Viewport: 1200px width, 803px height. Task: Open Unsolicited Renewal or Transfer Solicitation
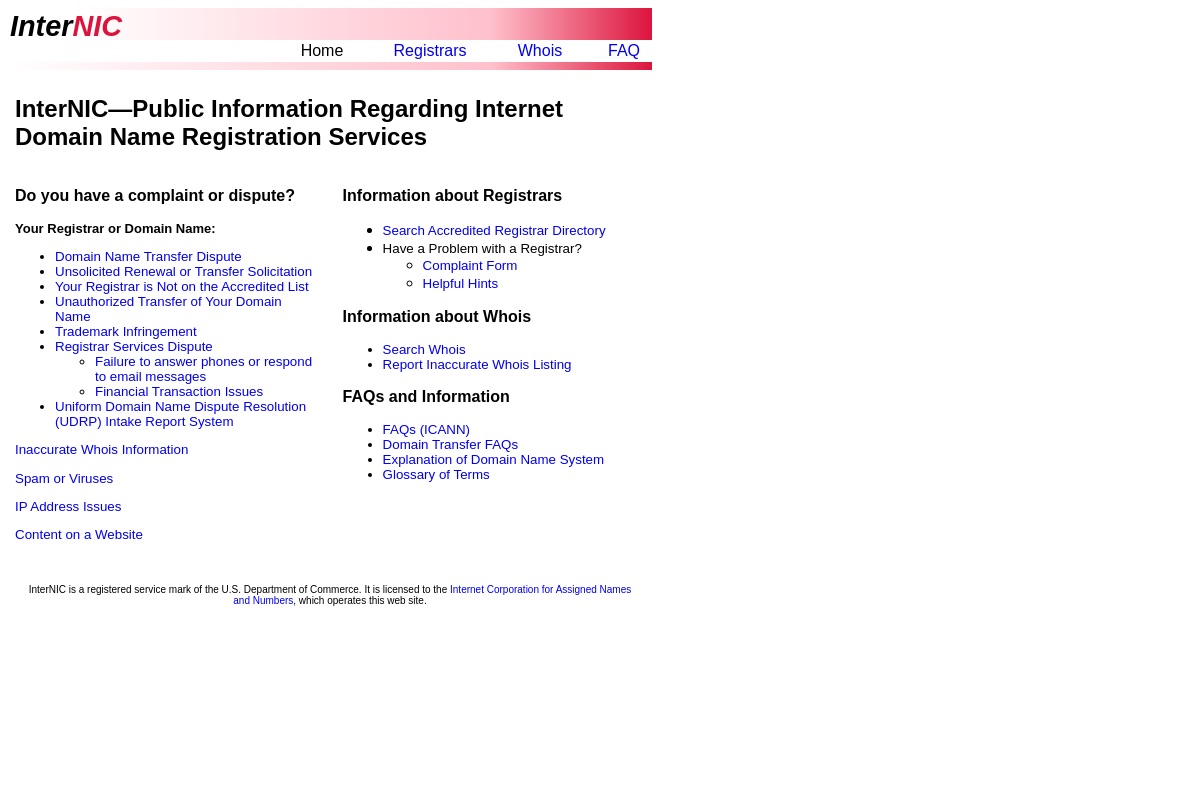coord(183,272)
